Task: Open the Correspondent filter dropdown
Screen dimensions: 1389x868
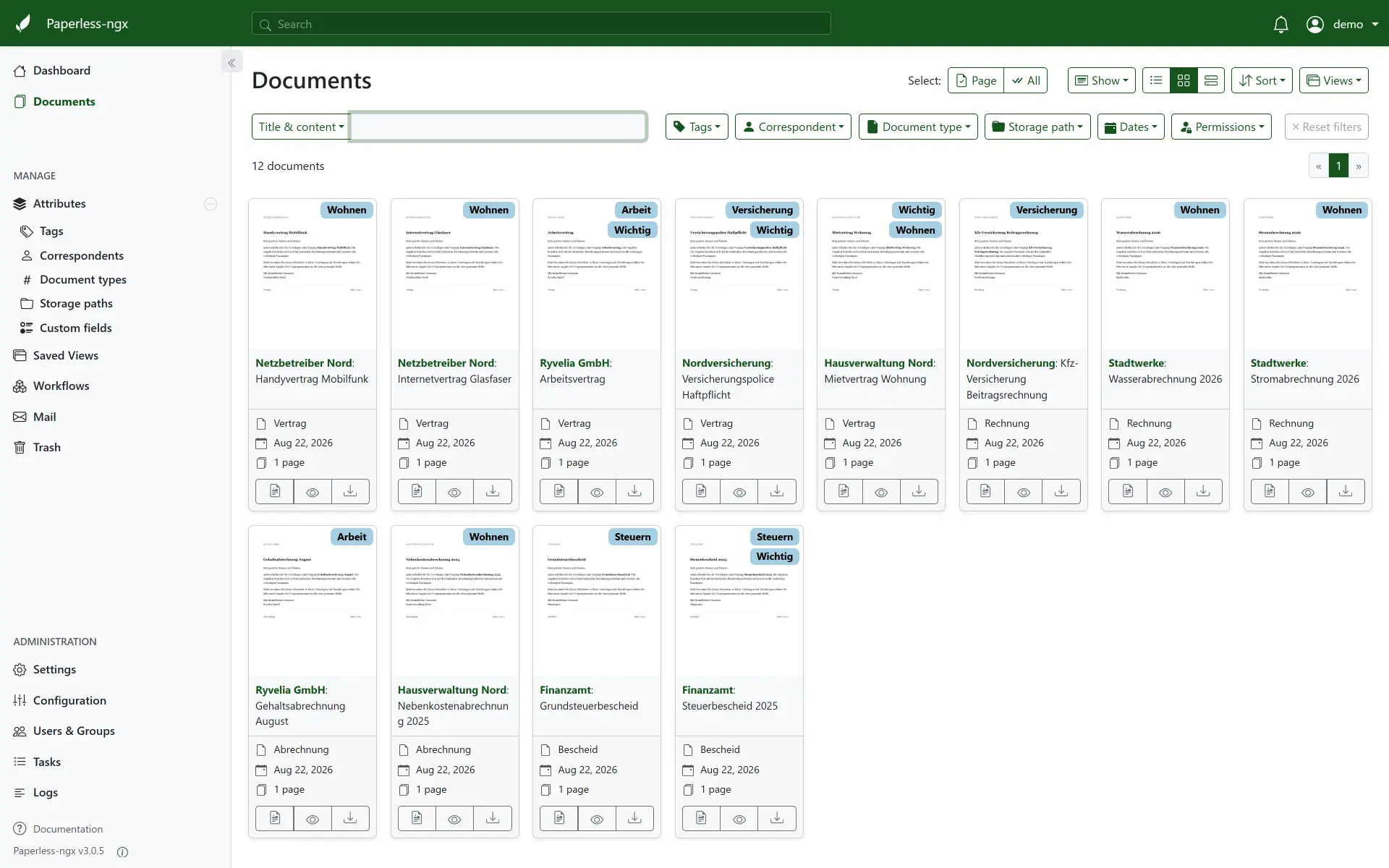Action: (793, 127)
